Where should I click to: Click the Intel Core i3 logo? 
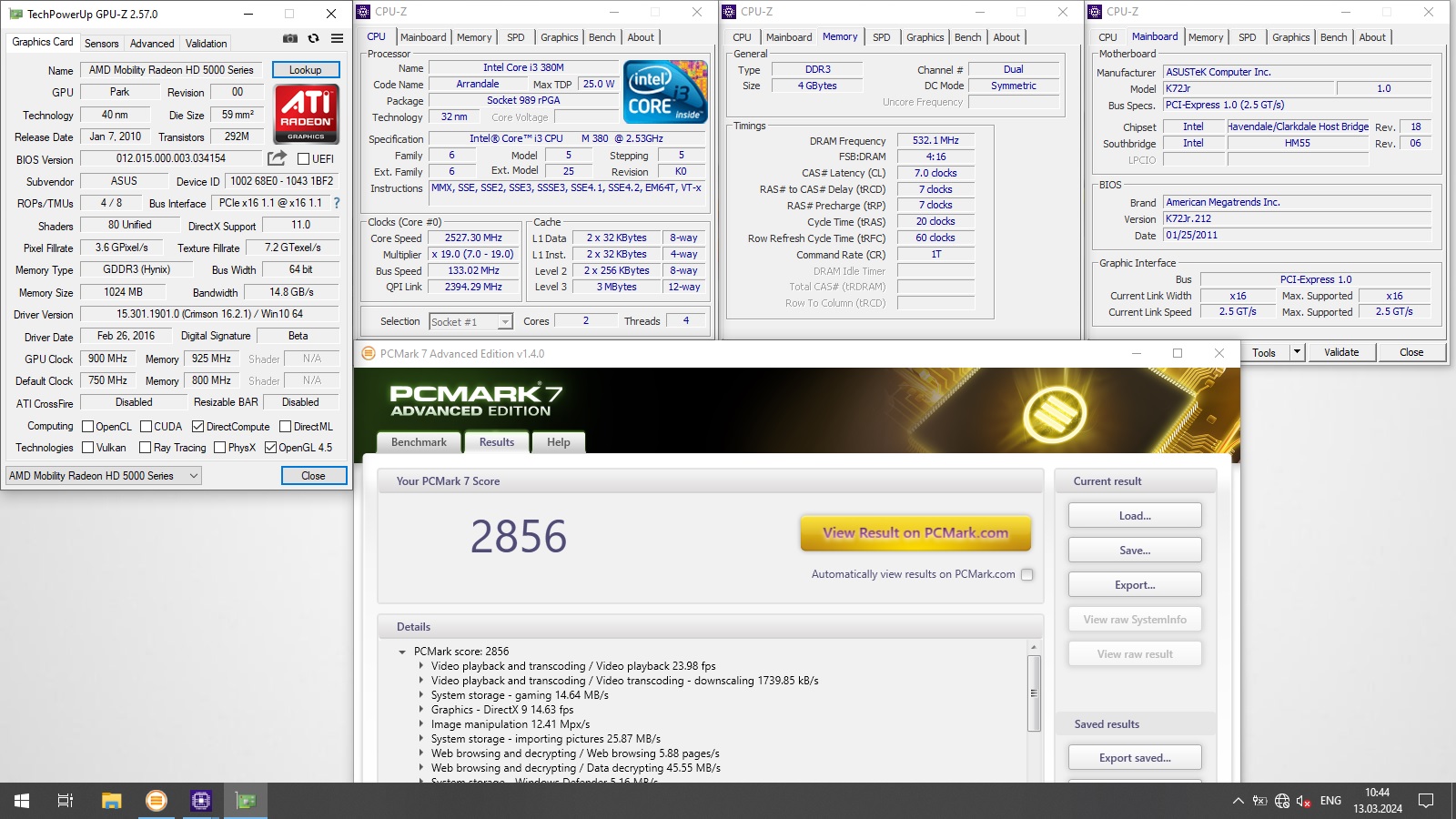click(x=665, y=92)
